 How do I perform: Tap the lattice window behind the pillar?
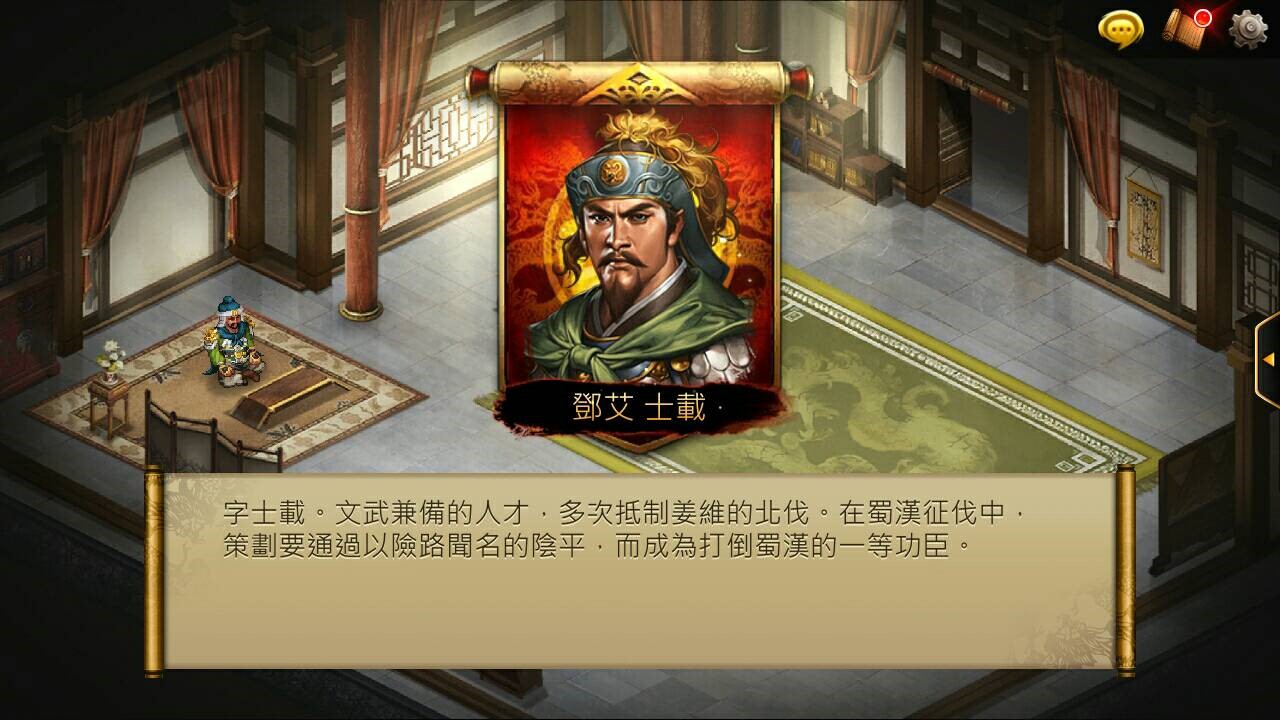(444, 137)
